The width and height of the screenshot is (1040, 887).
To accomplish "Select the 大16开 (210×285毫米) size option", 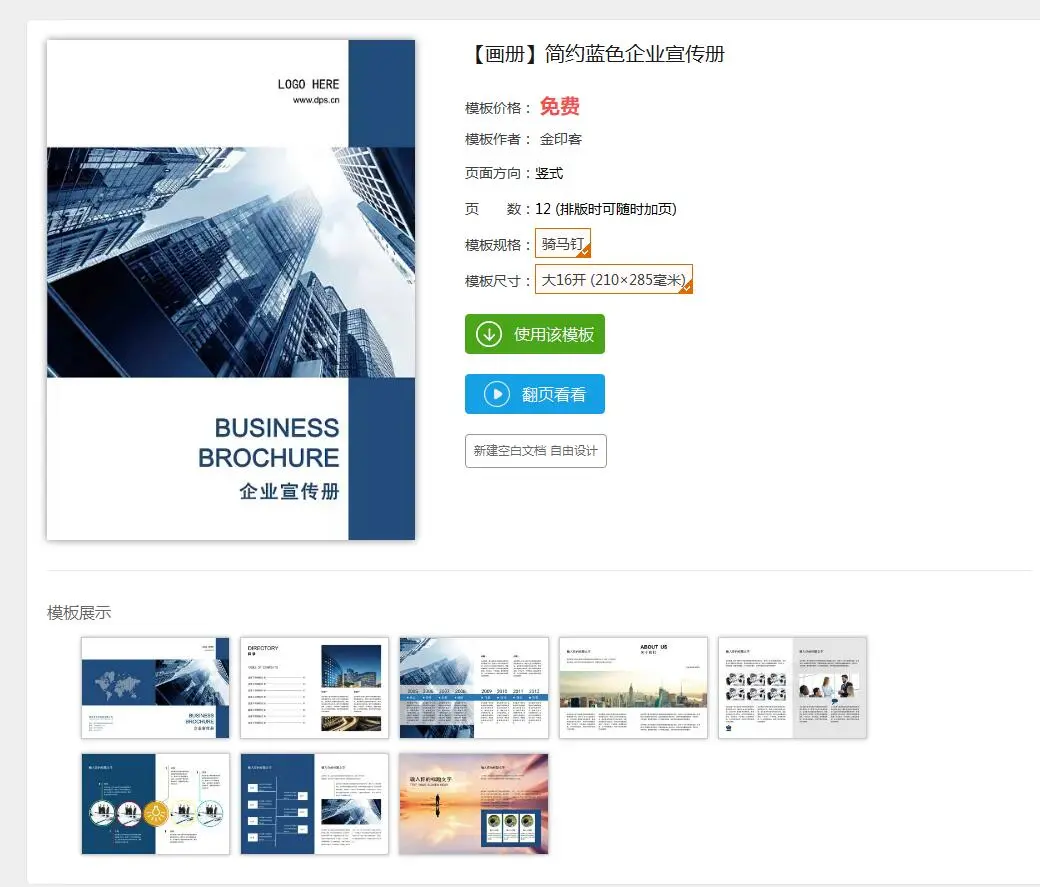I will click(x=614, y=279).
